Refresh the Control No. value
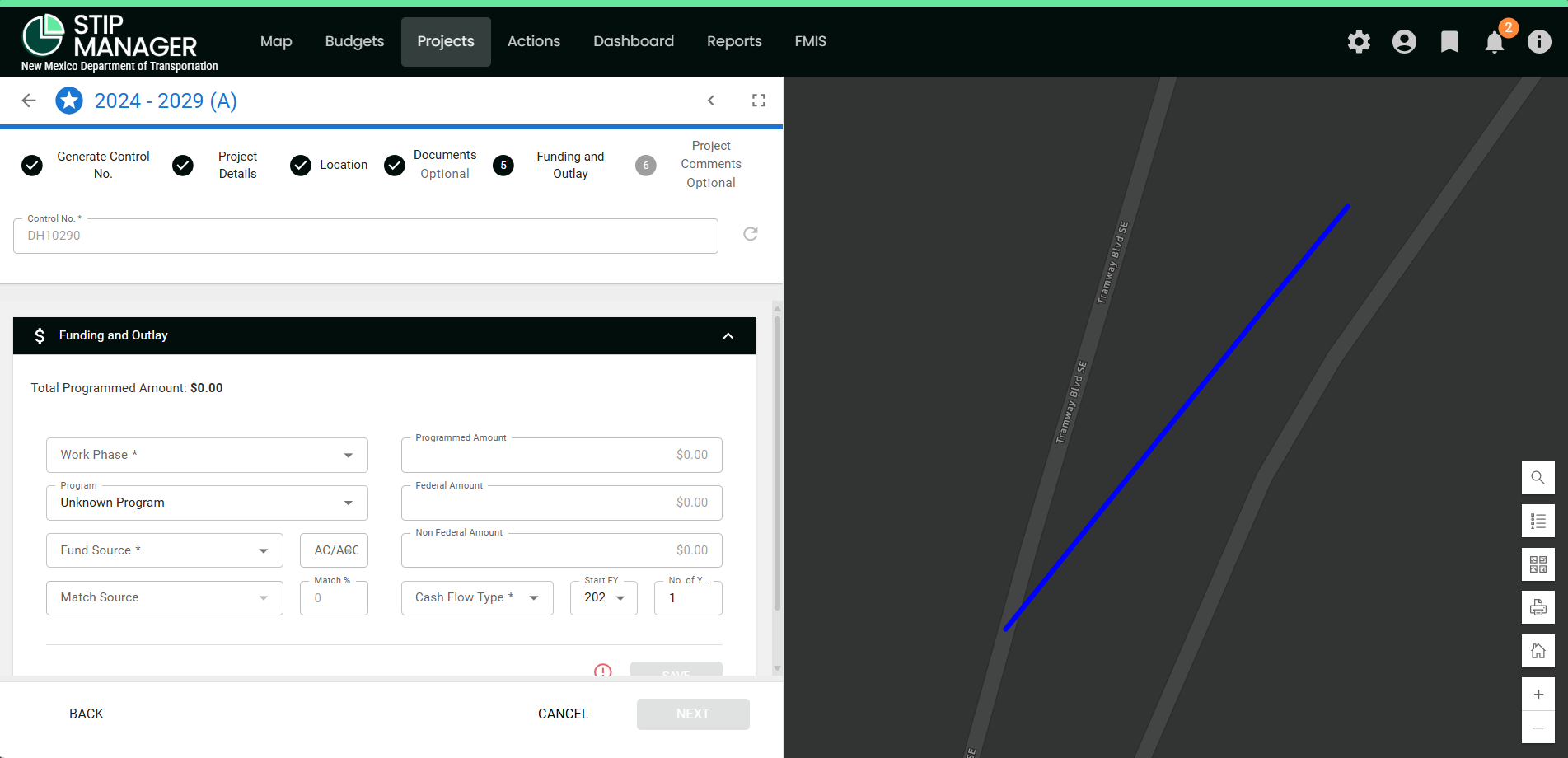1568x758 pixels. 751,234
